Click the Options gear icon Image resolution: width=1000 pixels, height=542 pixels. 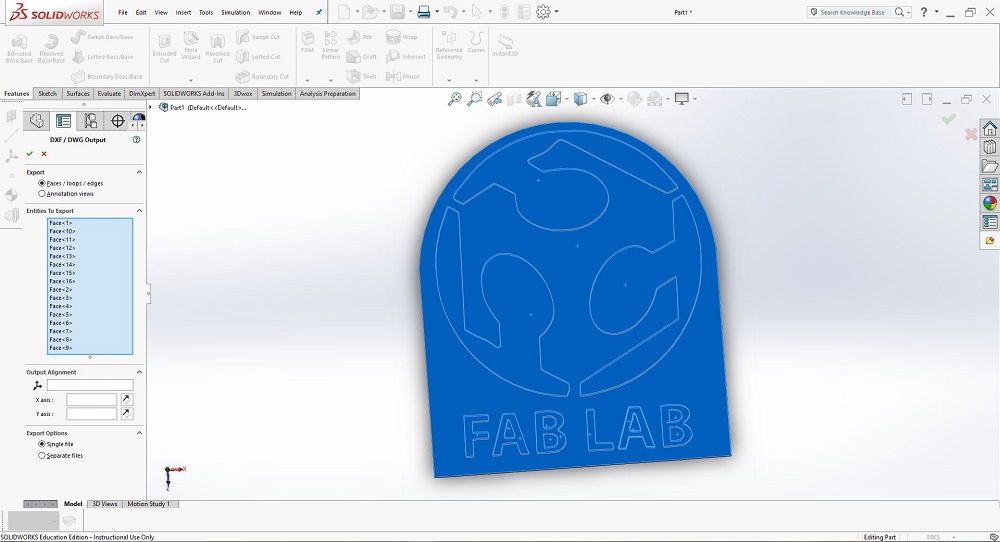543,11
